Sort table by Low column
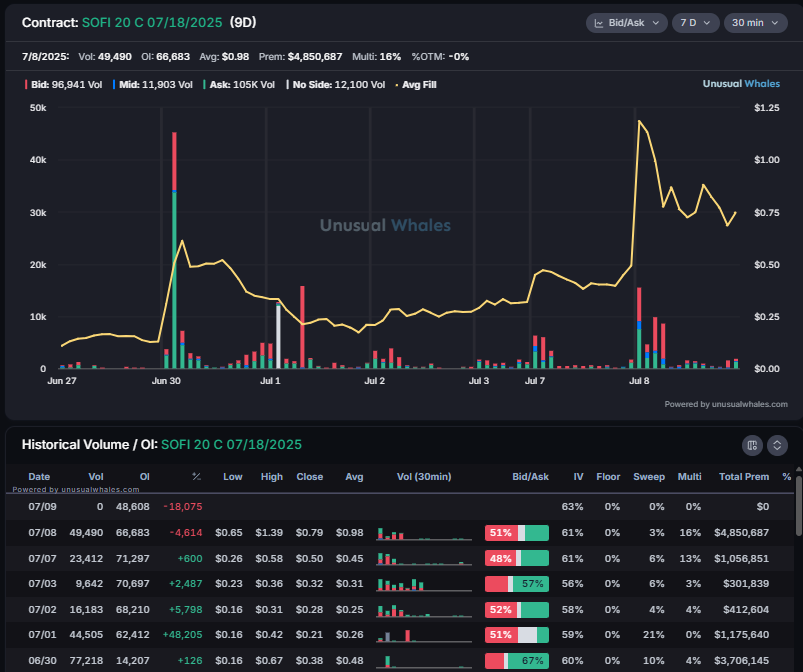The height and width of the screenshot is (672, 803). pyautogui.click(x=233, y=477)
